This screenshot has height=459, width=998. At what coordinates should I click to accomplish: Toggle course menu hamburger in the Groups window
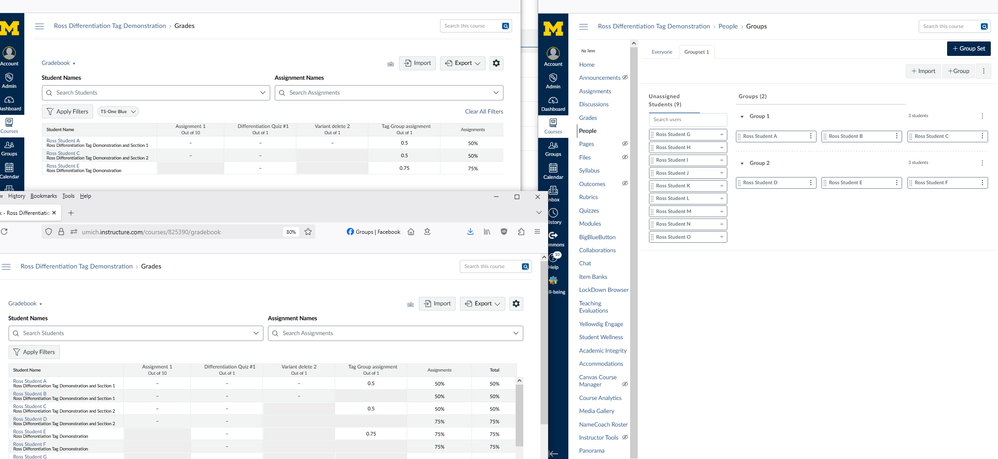click(583, 26)
